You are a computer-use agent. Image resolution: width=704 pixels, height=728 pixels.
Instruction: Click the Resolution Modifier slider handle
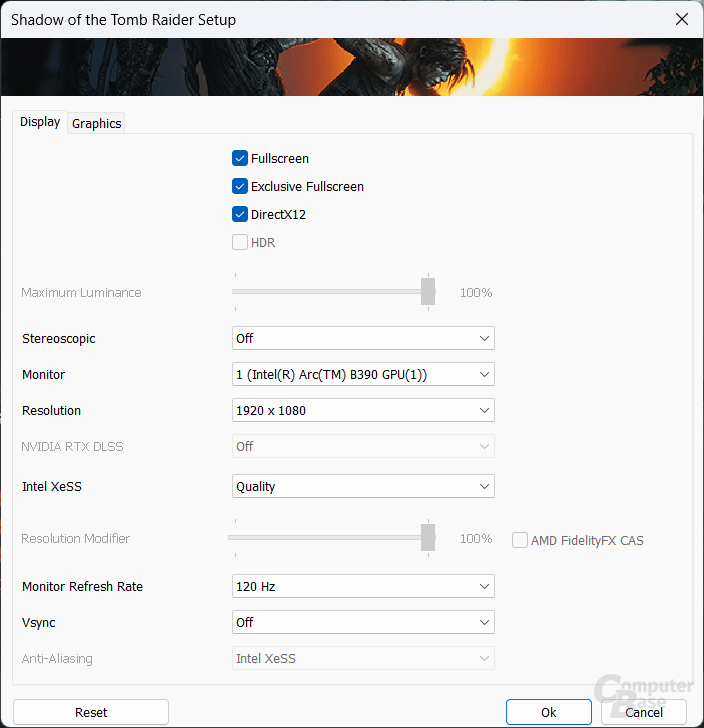[x=428, y=538]
